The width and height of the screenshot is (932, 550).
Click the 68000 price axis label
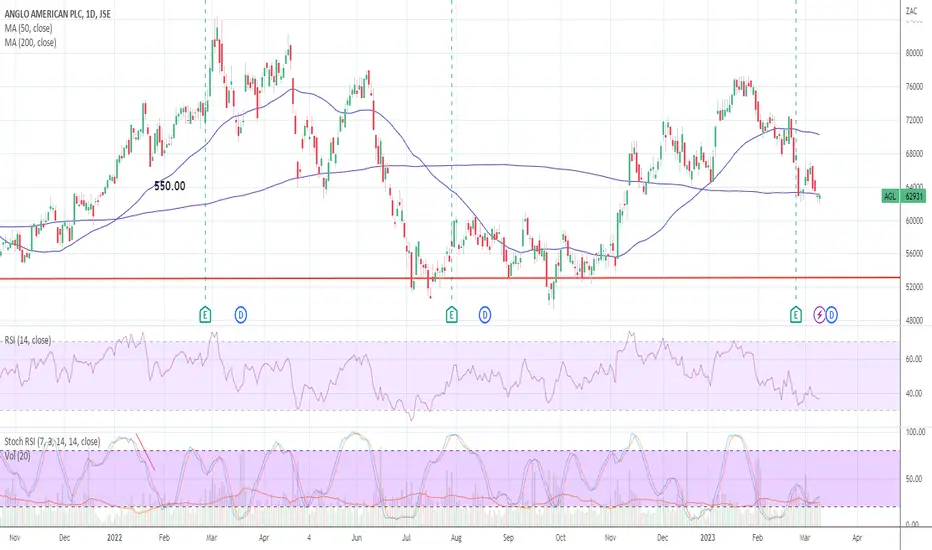click(x=914, y=153)
